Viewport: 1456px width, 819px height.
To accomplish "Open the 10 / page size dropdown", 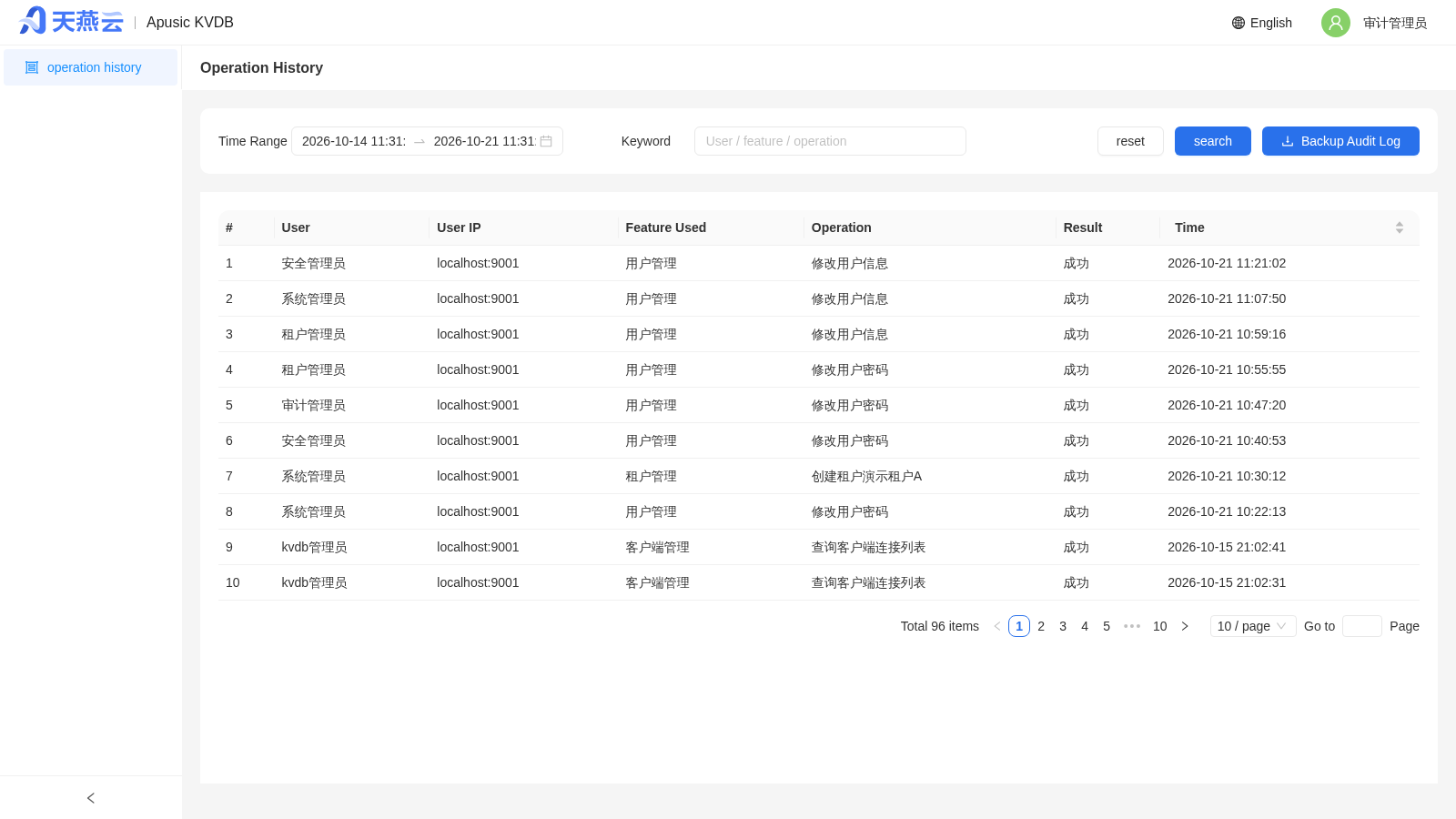I will tap(1253, 626).
